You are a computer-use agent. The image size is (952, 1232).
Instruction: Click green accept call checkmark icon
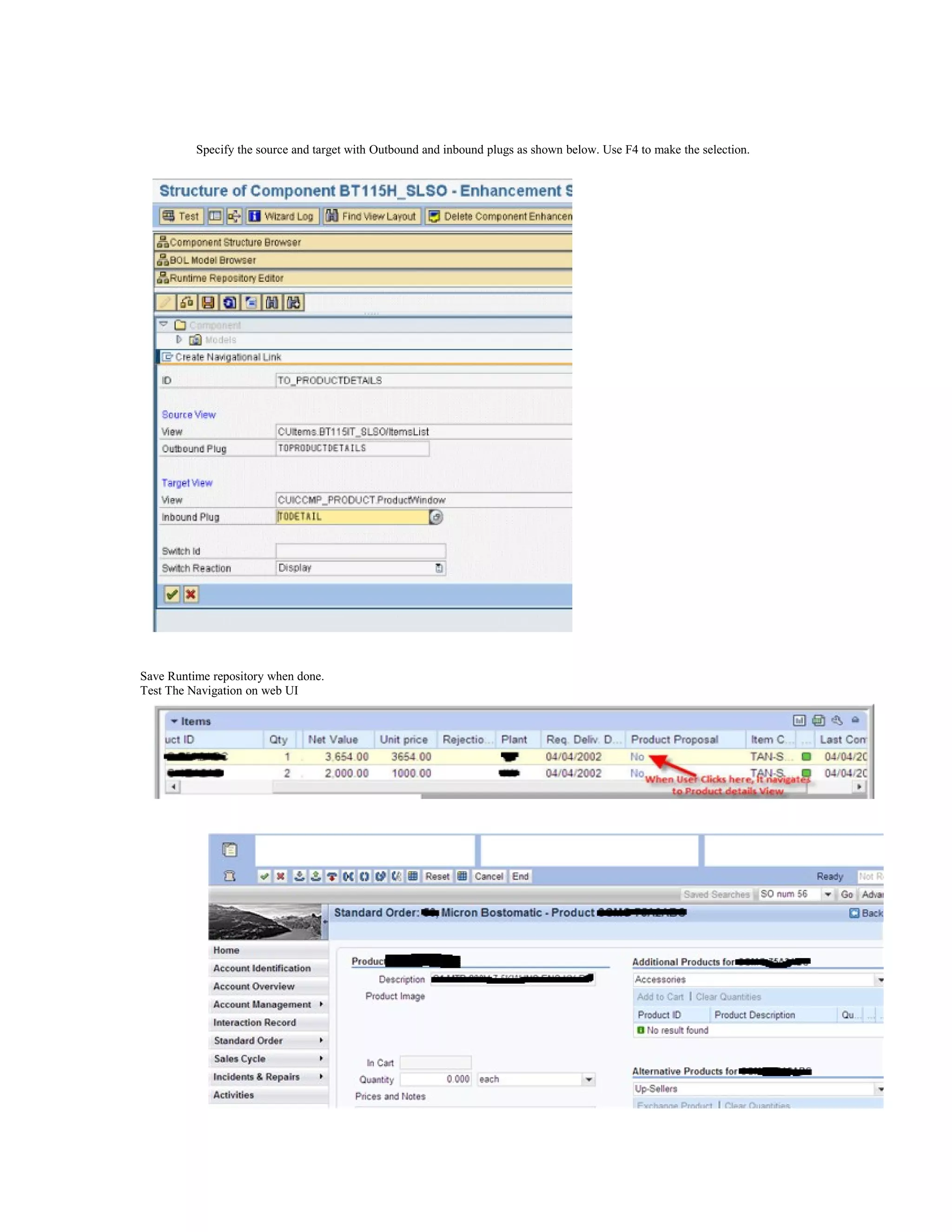[x=264, y=876]
